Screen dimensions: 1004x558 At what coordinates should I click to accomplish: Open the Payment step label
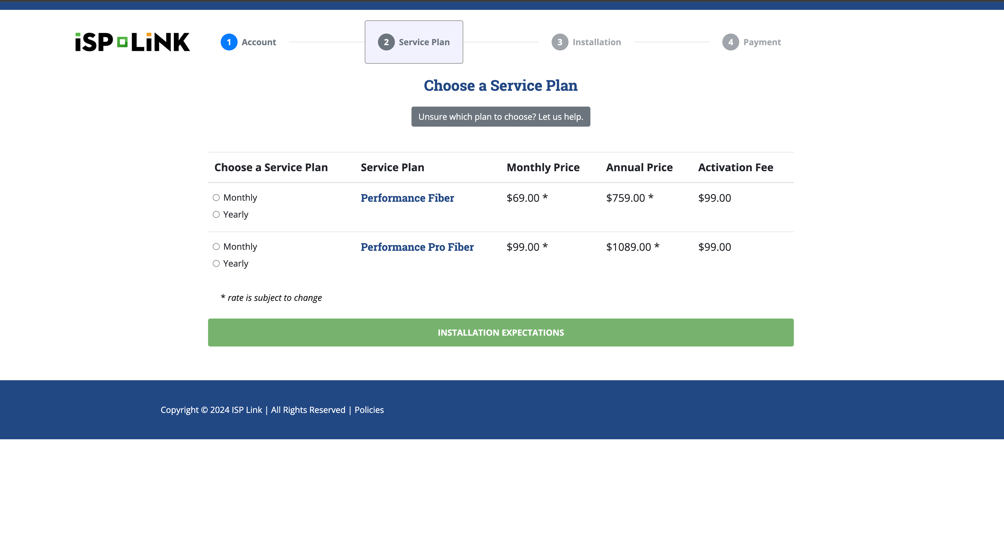point(762,42)
